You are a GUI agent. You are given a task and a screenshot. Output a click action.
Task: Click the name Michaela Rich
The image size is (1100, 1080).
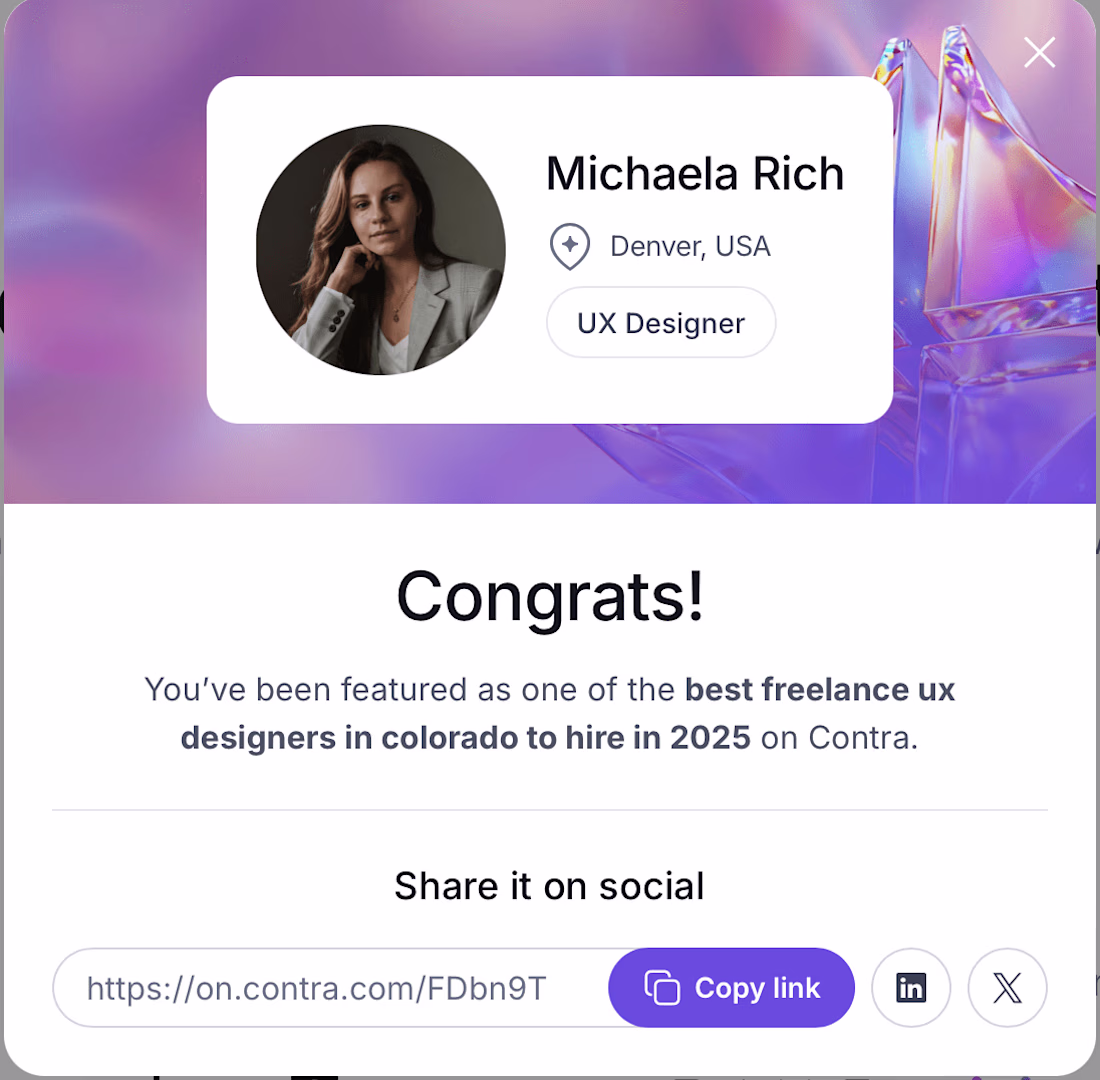[x=695, y=174]
